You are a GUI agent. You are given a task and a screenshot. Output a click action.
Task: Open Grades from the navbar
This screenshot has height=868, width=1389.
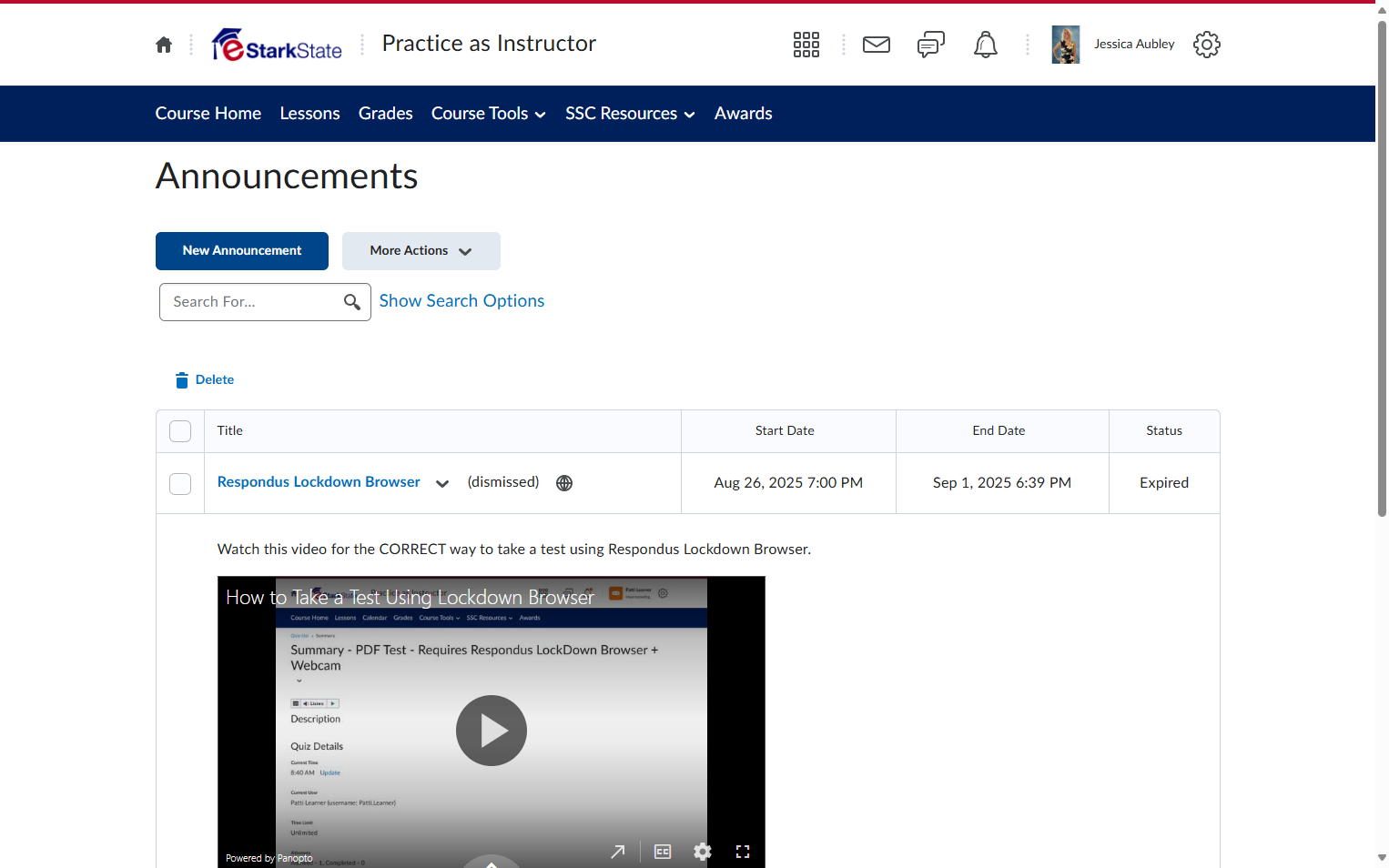[386, 114]
